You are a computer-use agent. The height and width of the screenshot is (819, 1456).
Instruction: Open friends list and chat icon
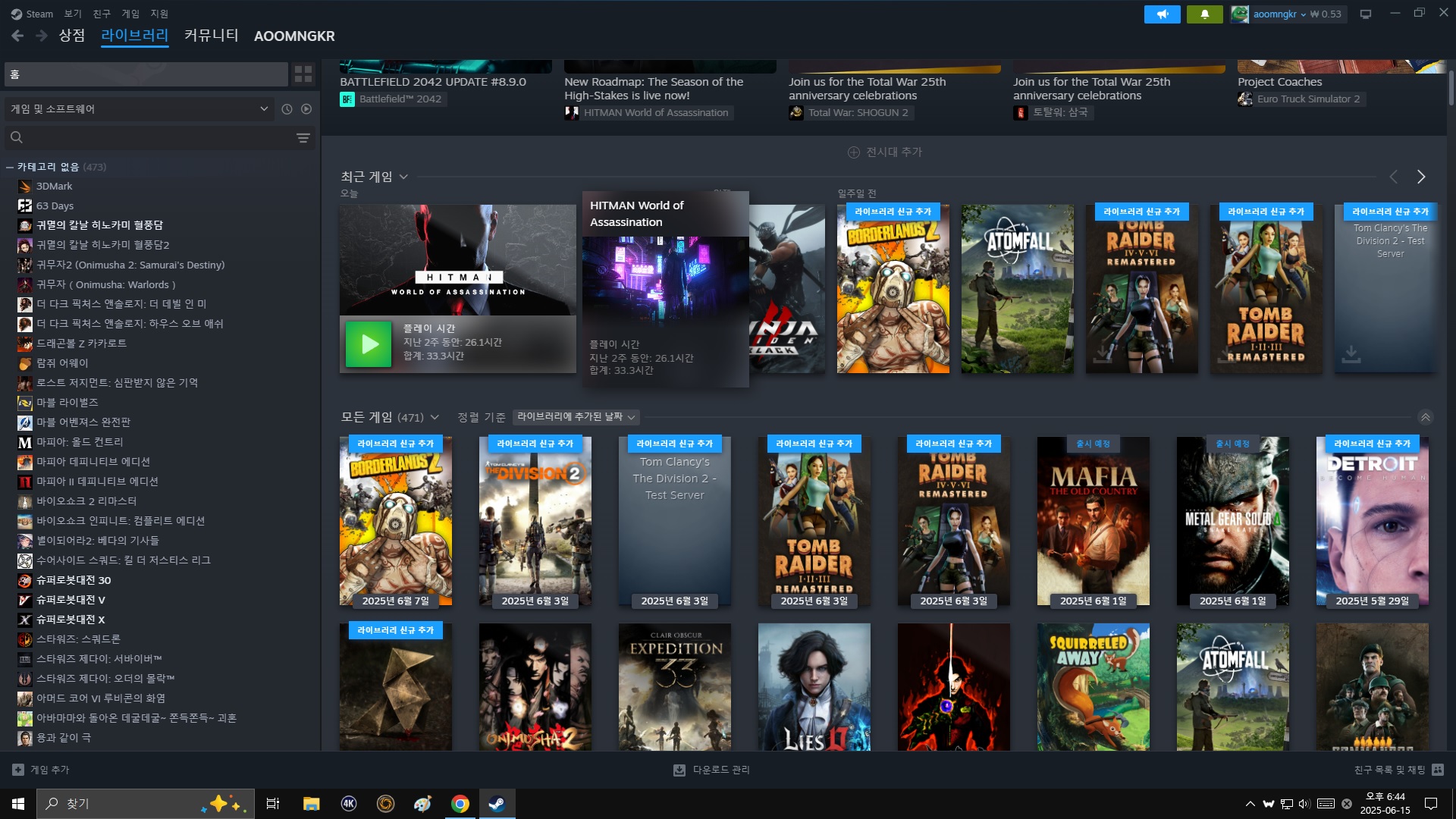coord(1438,770)
